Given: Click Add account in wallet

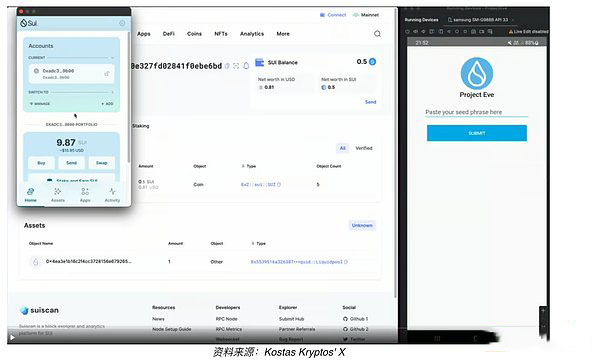Looking at the screenshot, I should [107, 104].
